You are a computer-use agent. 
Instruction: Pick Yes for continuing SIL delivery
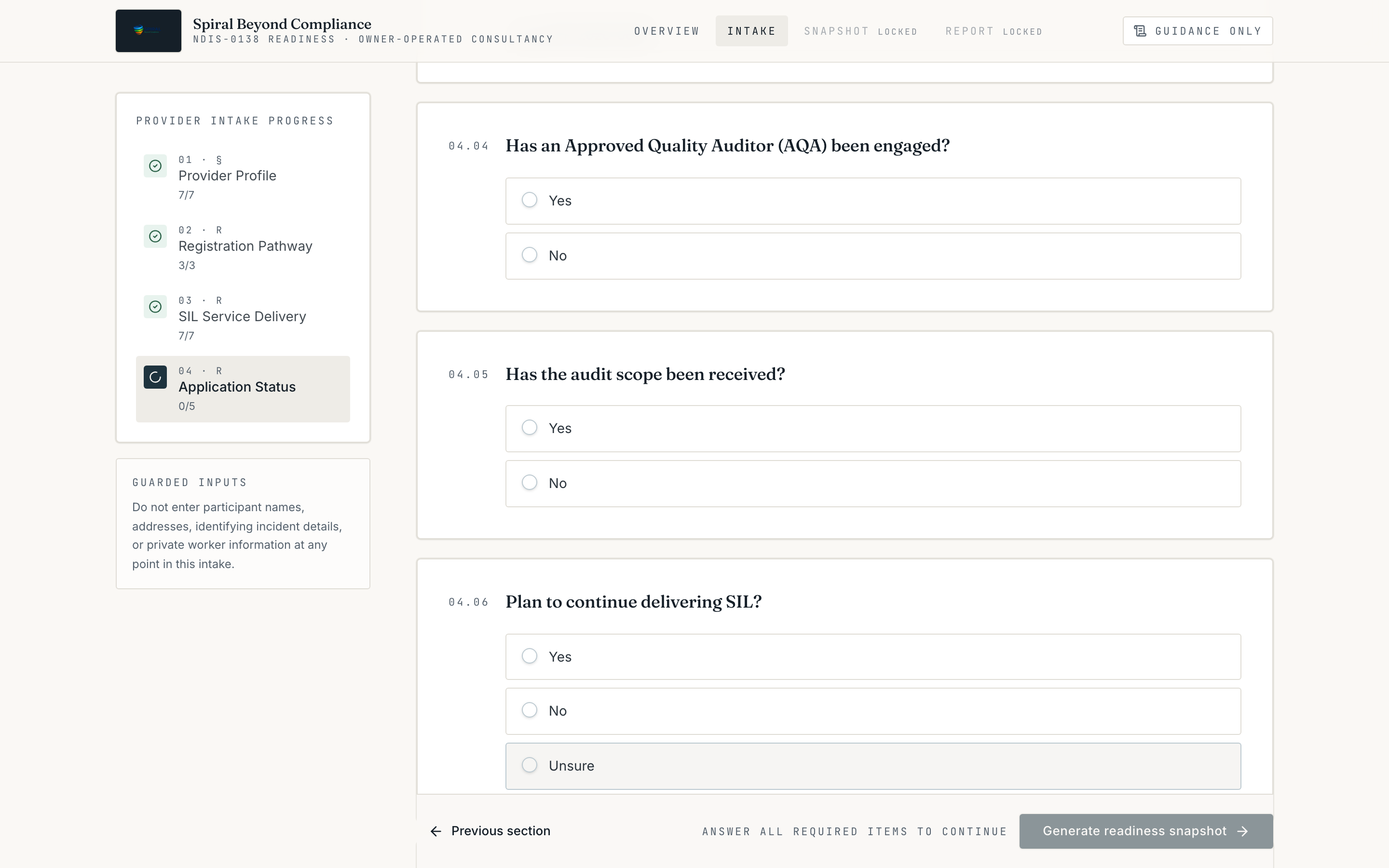coord(873,657)
